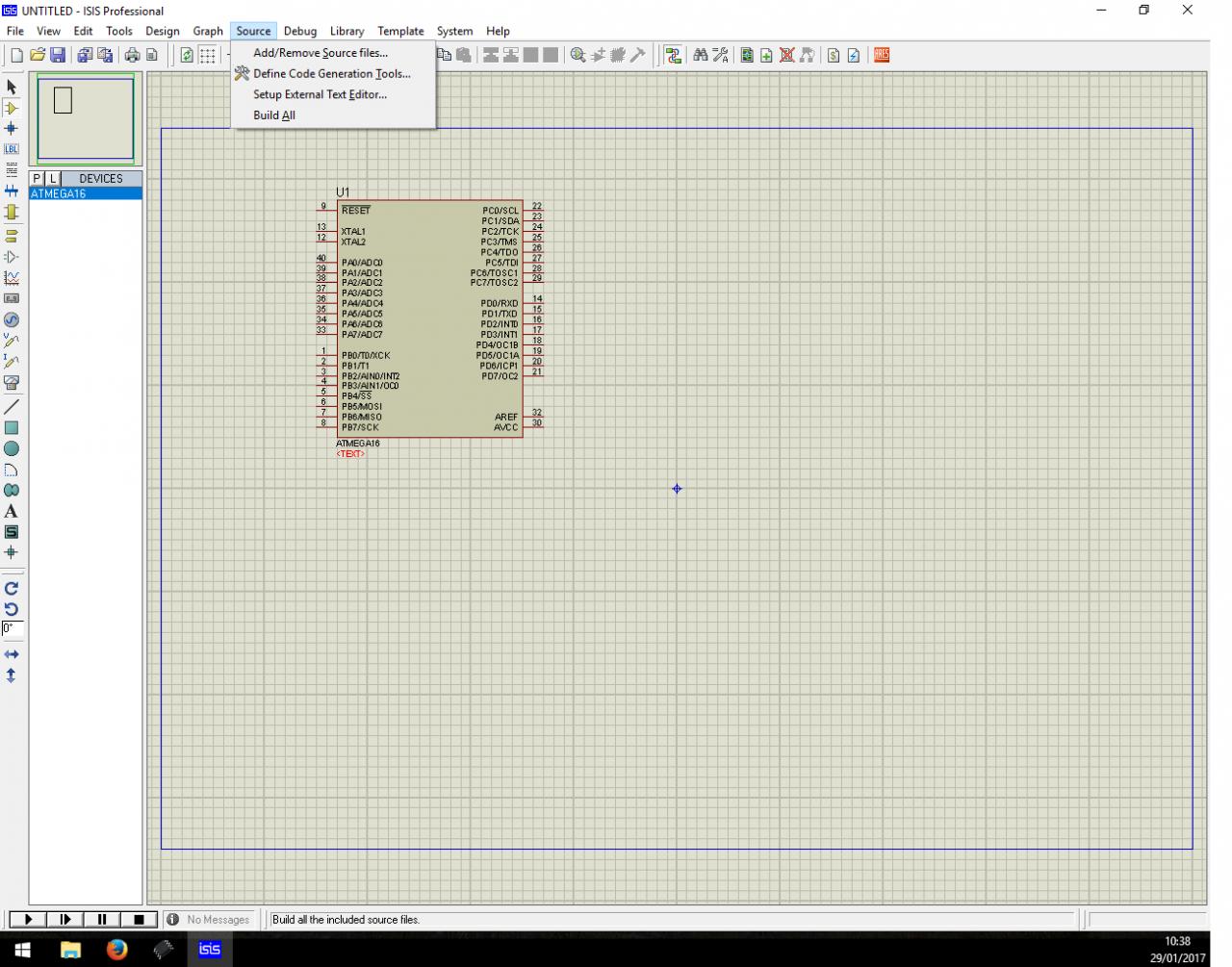Switch to Junction dot mode
The width and height of the screenshot is (1232, 967).
[x=12, y=128]
